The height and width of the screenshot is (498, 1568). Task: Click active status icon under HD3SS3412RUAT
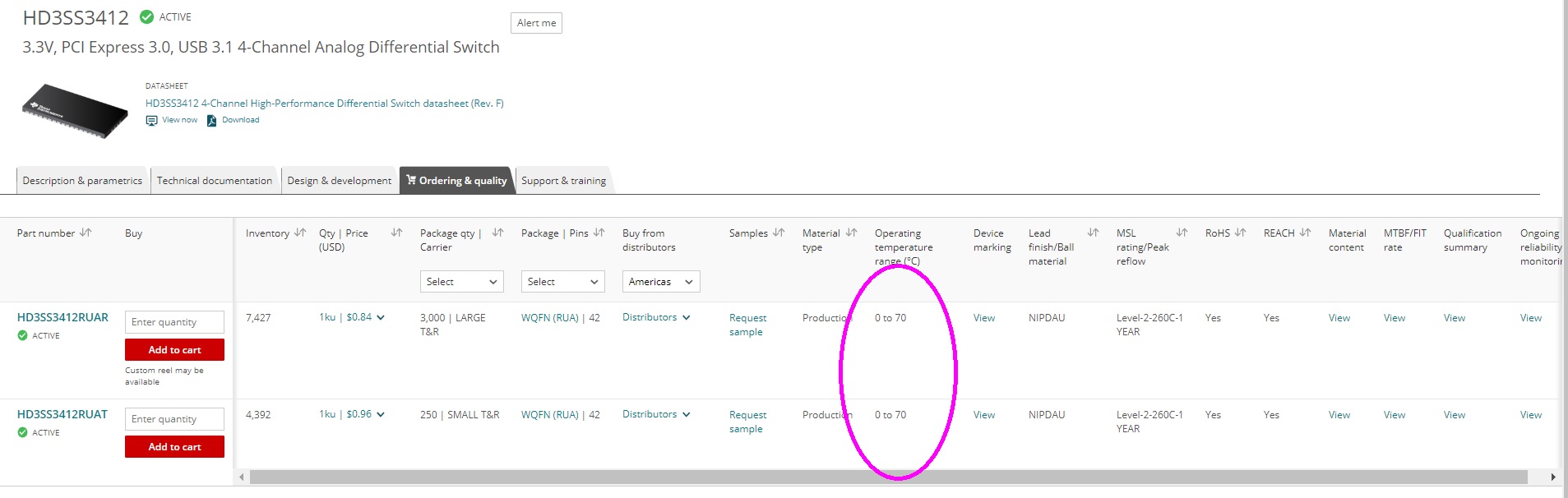coord(22,432)
